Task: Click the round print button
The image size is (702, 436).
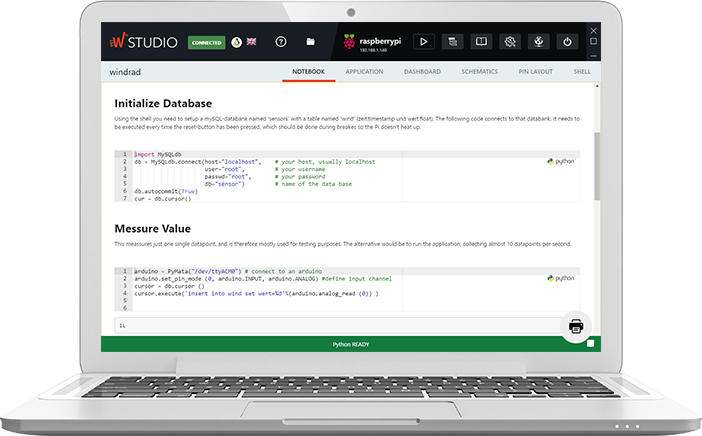Action: coord(576,326)
